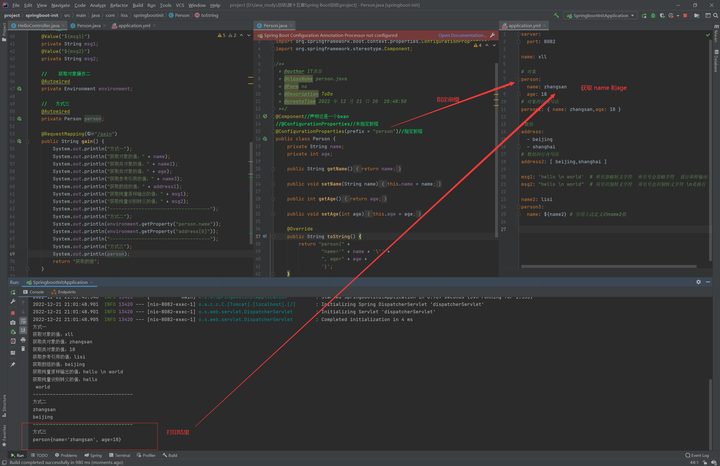Click the red Stop button in top toolbar
The image size is (720, 466).
(x=685, y=16)
